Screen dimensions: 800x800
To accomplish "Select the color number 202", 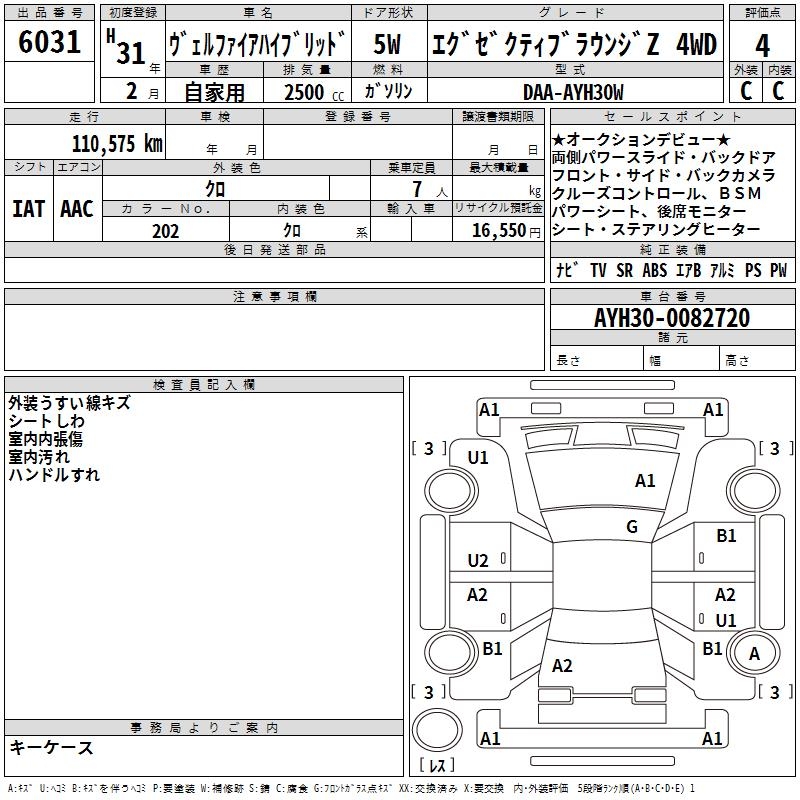I will [x=166, y=231].
